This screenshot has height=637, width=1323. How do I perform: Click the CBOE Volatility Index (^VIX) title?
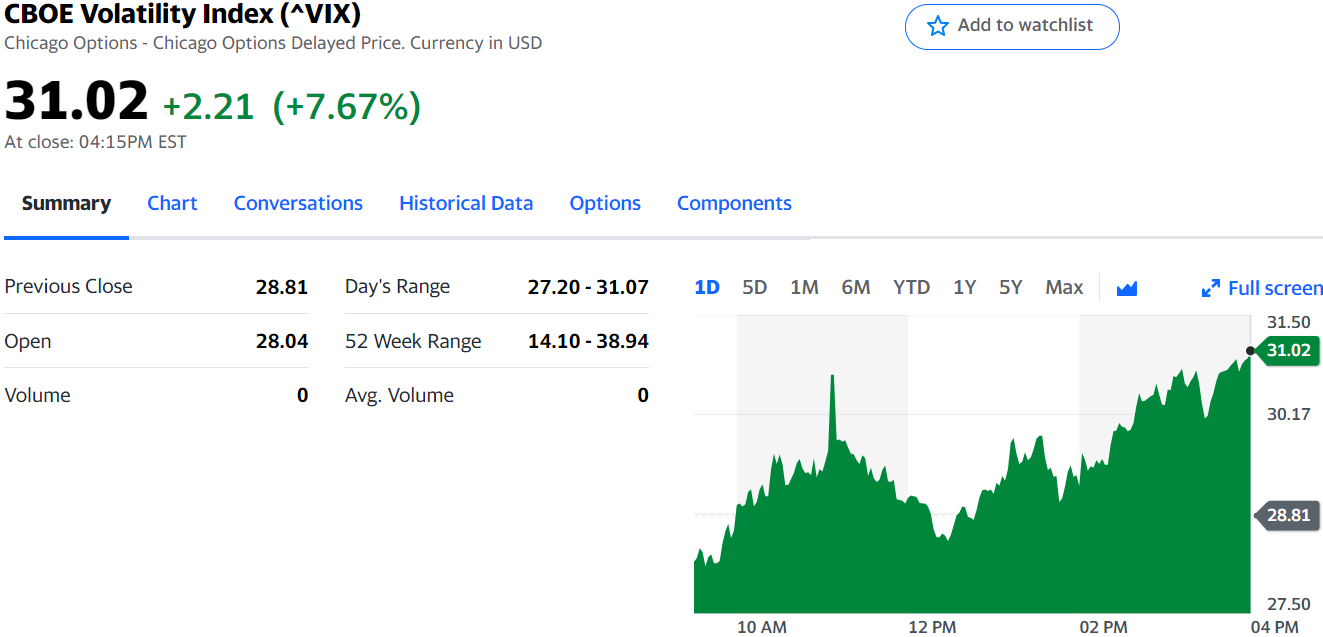[183, 14]
